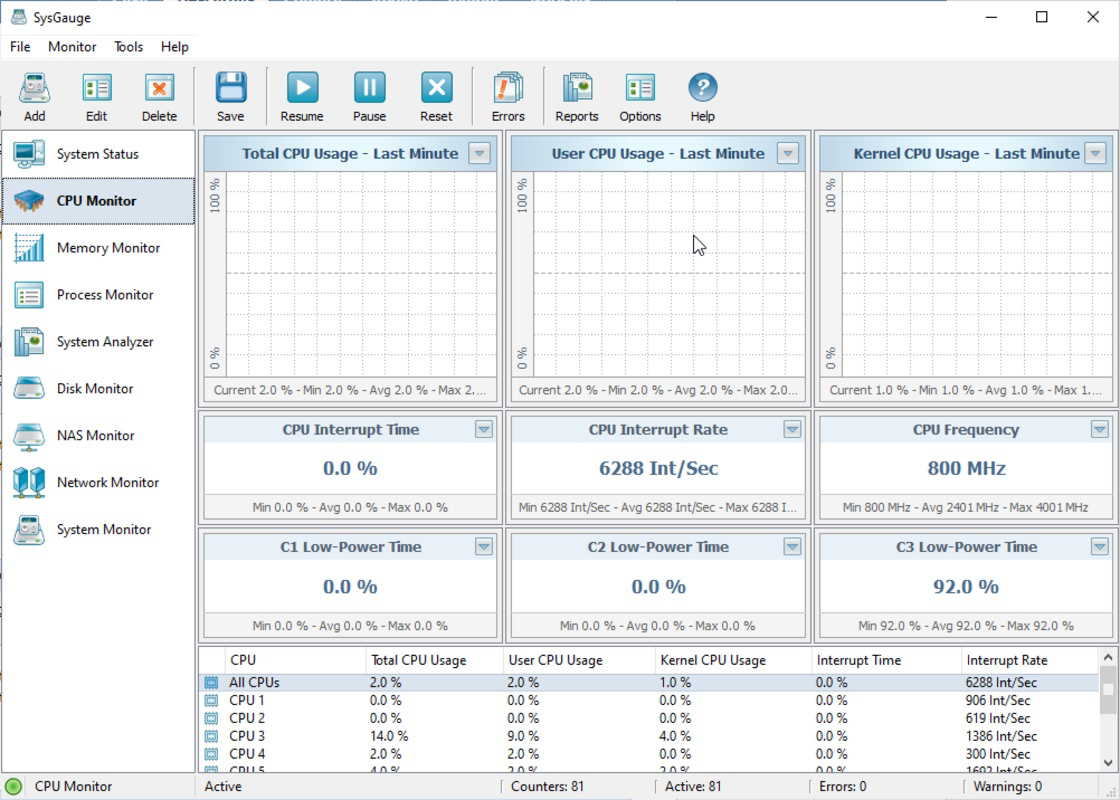The image size is (1120, 800).
Task: Click the chip icon for All CPUs row
Action: pyautogui.click(x=211, y=683)
